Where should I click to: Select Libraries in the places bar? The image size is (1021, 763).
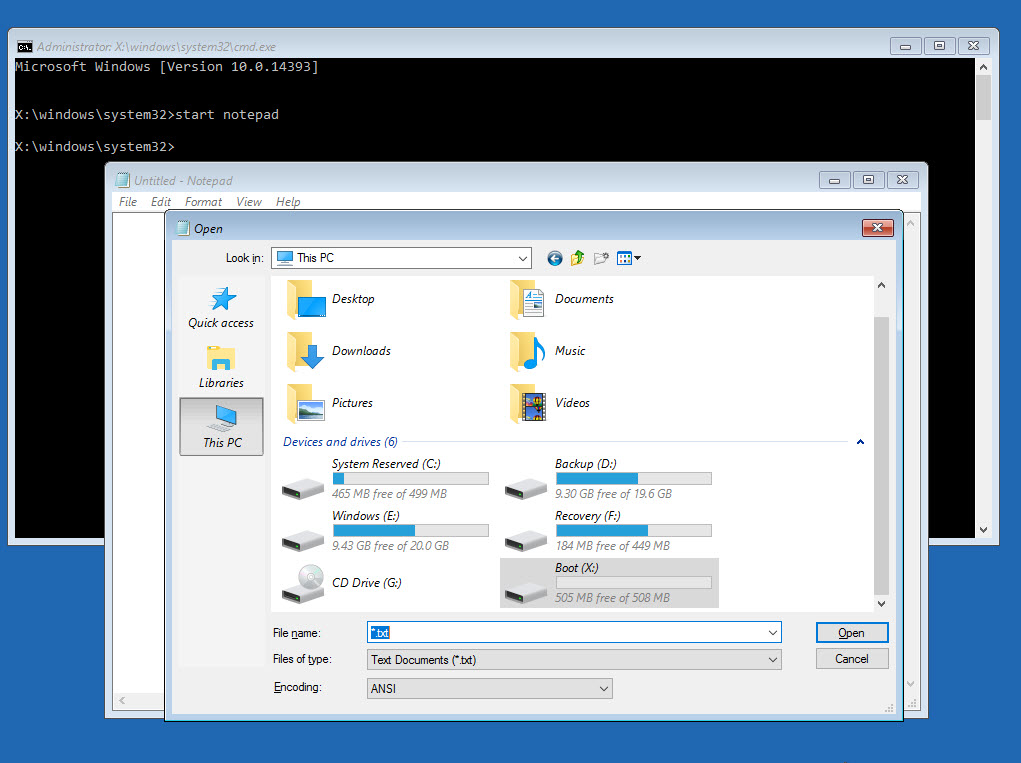(221, 367)
